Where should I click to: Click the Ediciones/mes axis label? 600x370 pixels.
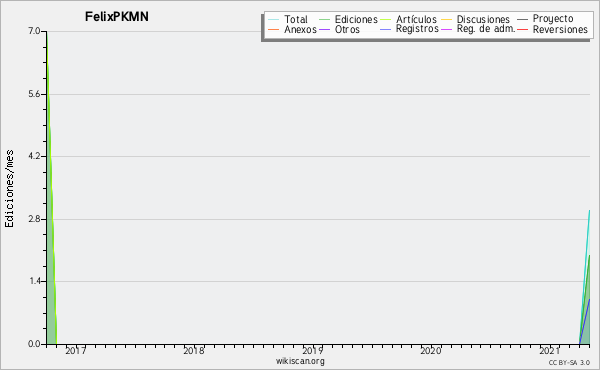coord(9,189)
